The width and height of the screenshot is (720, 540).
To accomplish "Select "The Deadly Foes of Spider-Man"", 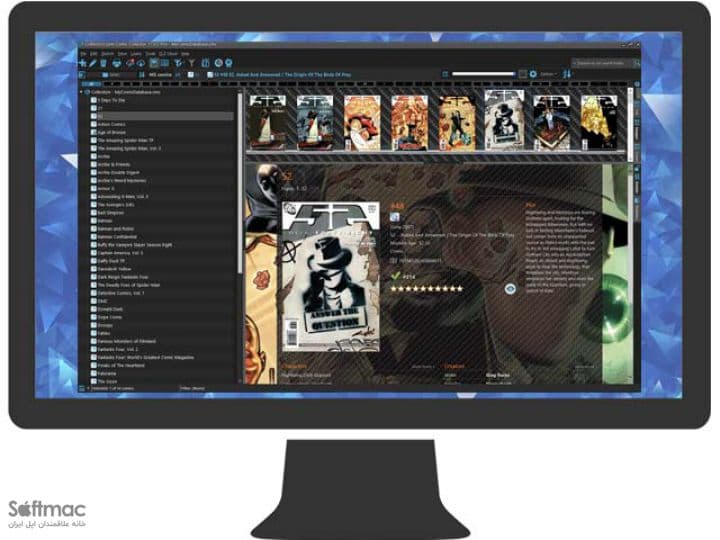I will click(x=129, y=285).
